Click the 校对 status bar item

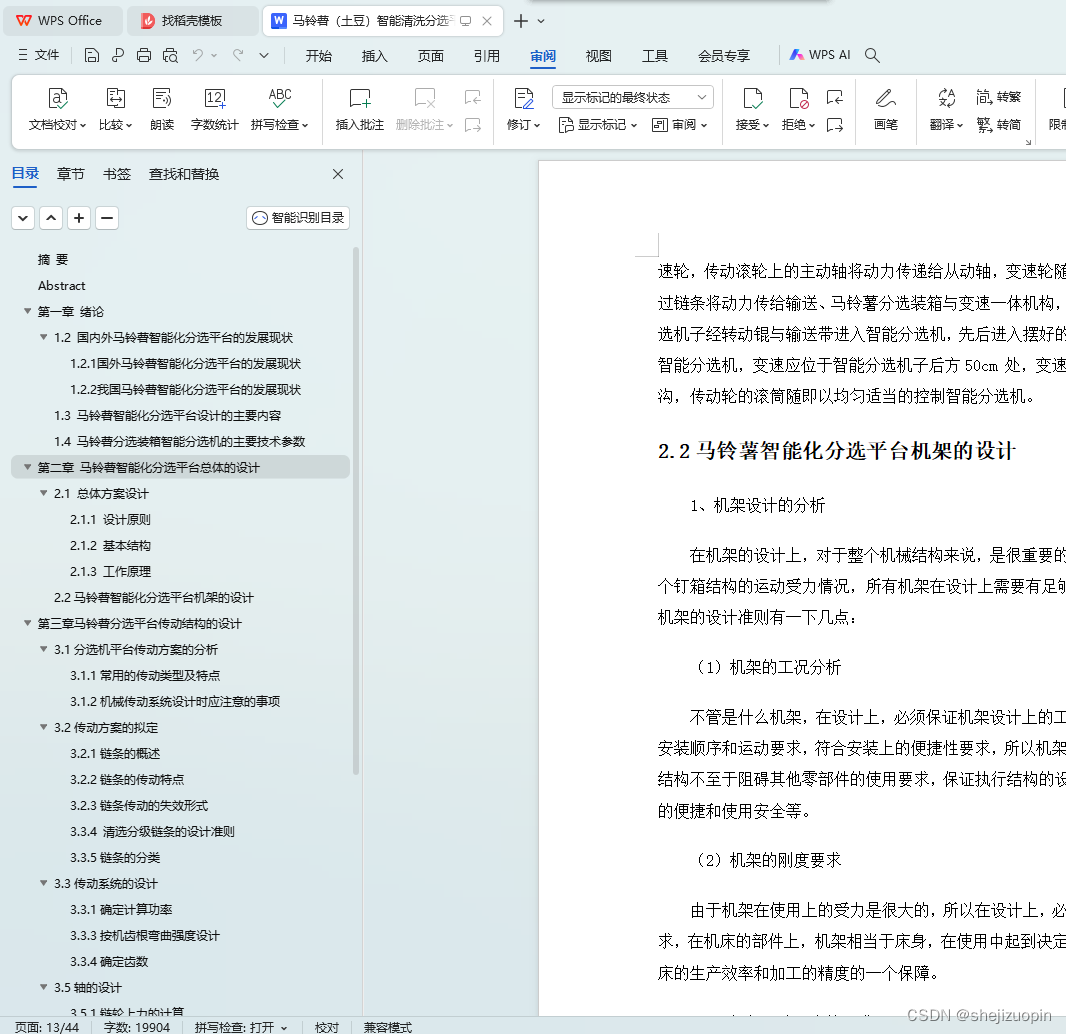pos(326,1027)
